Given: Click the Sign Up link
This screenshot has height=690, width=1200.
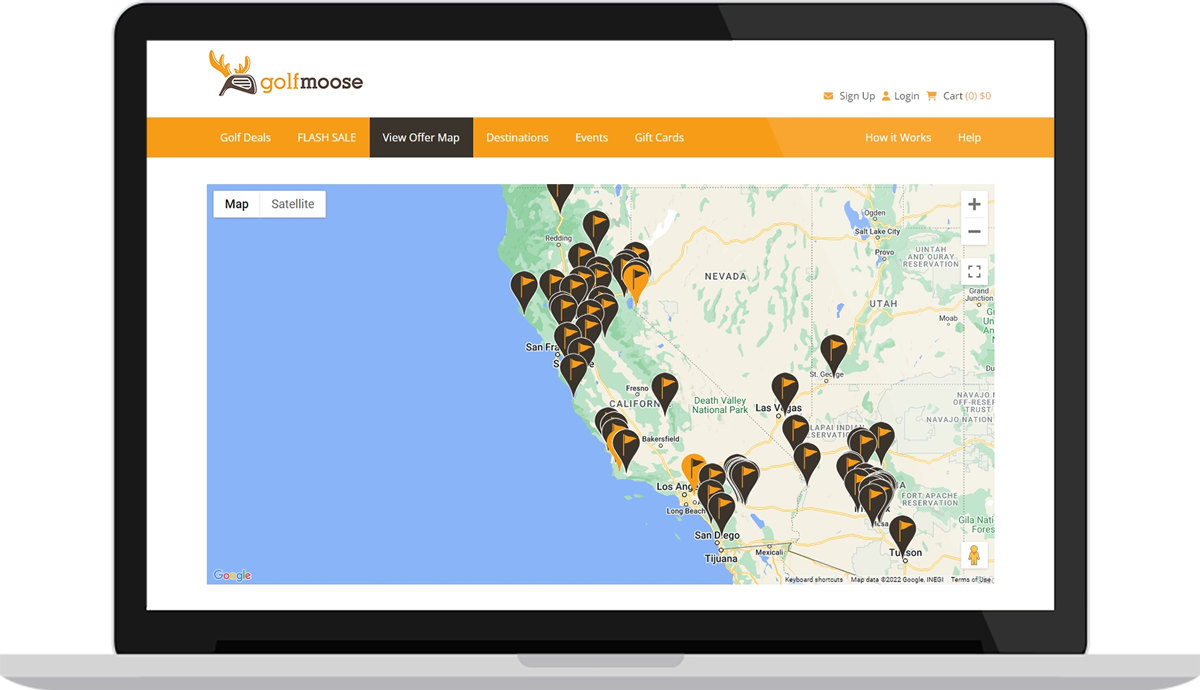Looking at the screenshot, I should 850,96.
